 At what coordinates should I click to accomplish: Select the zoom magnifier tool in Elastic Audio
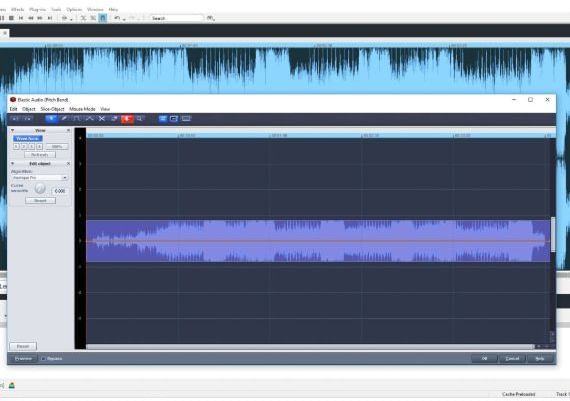point(140,119)
